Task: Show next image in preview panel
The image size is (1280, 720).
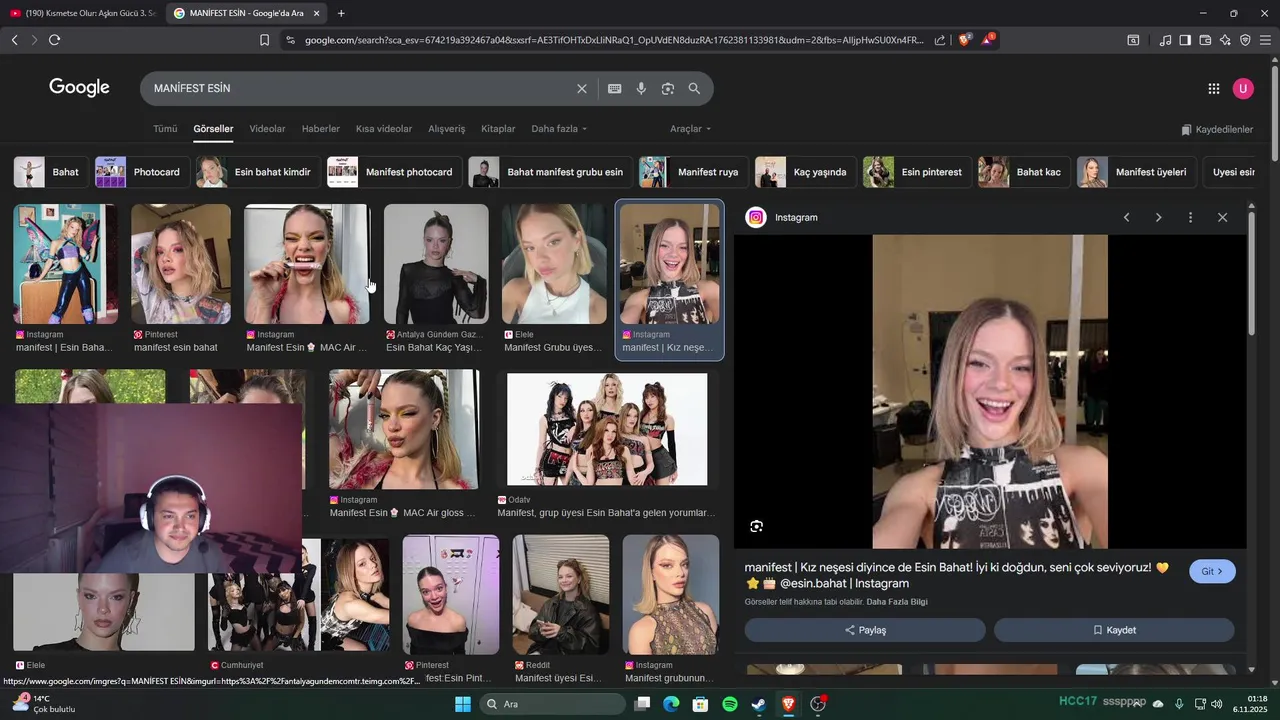Action: 1158,217
